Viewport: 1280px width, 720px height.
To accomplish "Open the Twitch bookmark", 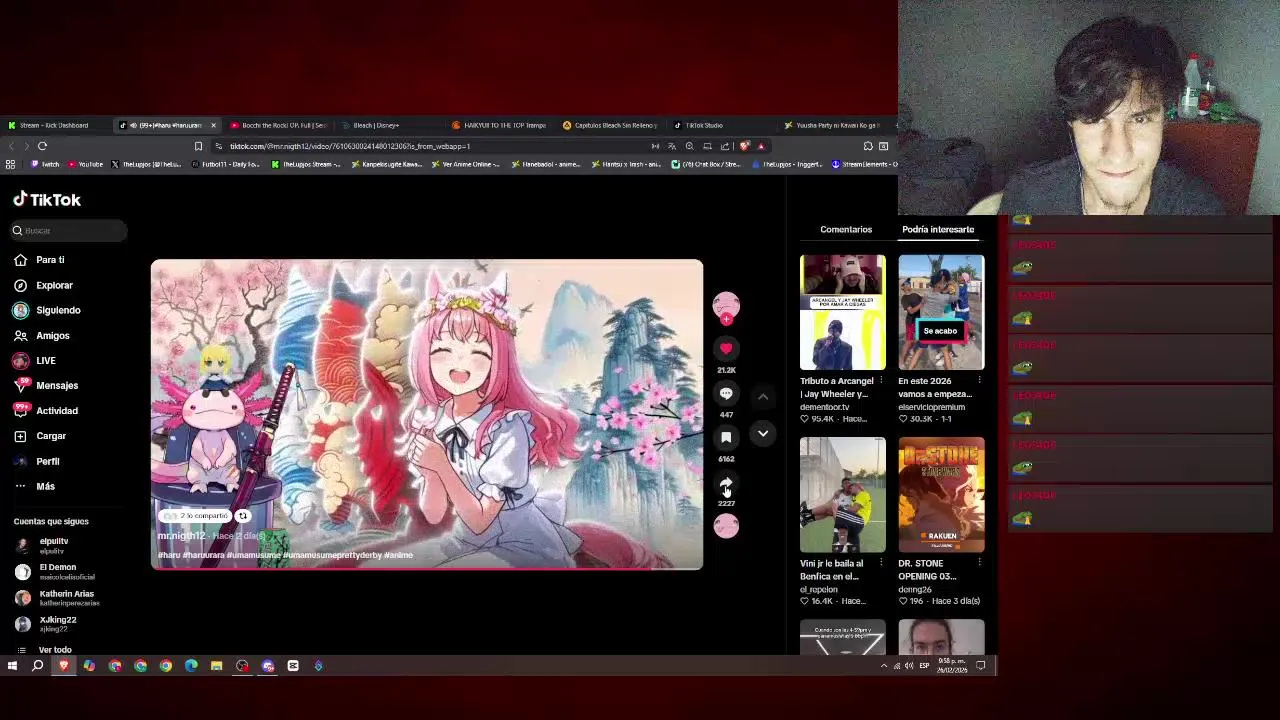I will pyautogui.click(x=45, y=164).
